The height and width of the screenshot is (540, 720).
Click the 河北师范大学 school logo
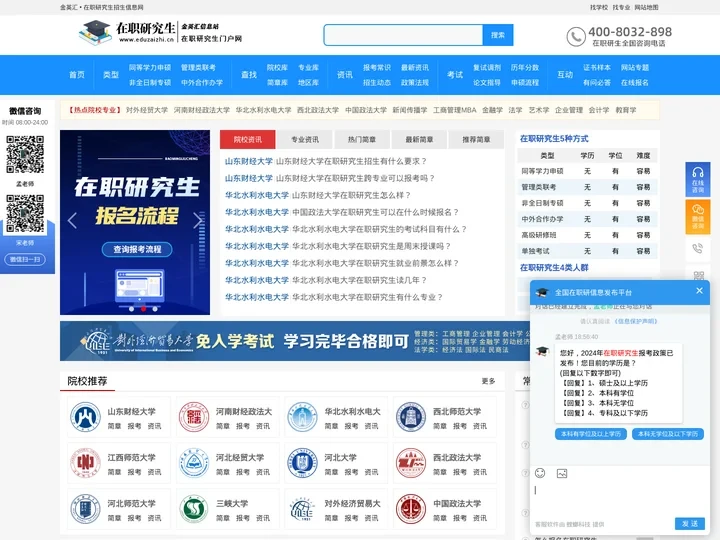click(85, 509)
